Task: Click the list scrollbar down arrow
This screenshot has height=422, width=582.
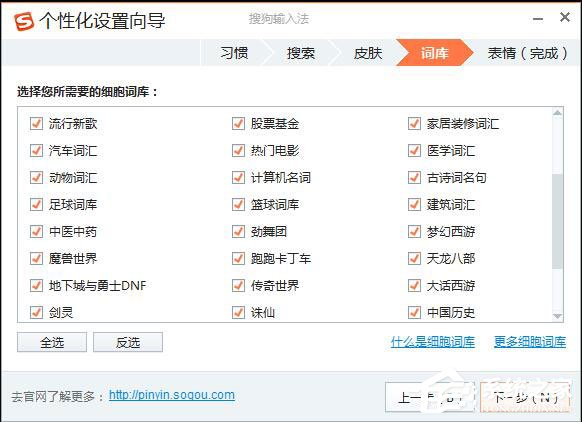Action: pos(558,316)
